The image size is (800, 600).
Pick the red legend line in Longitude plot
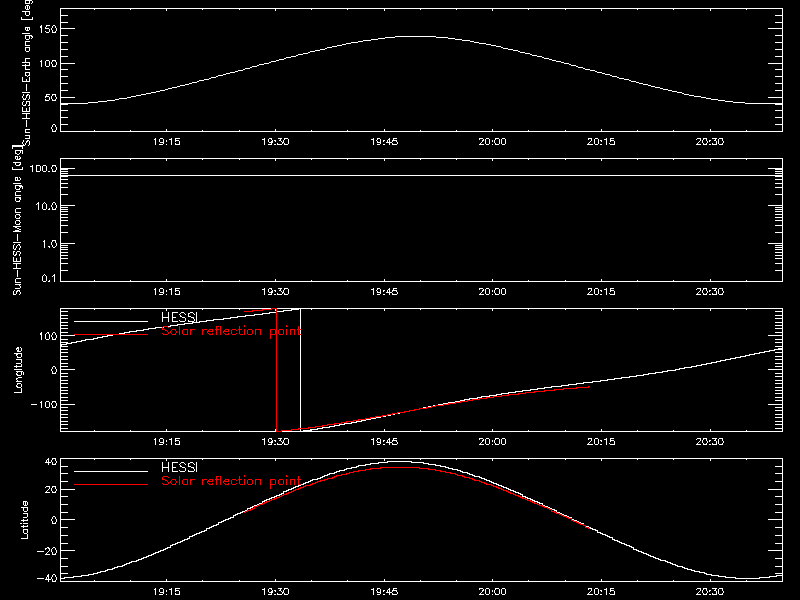[x=111, y=335]
